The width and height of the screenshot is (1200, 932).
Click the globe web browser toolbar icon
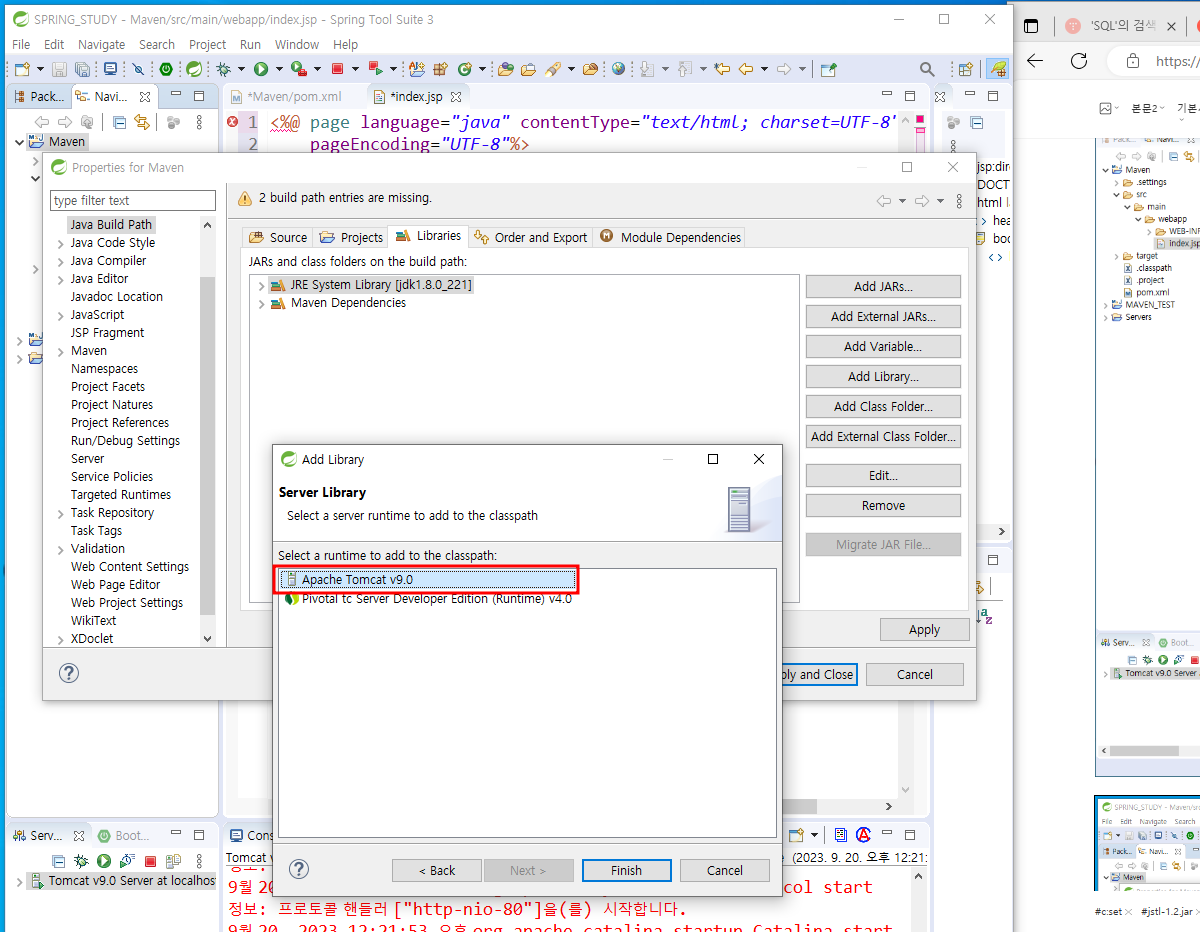[619, 69]
